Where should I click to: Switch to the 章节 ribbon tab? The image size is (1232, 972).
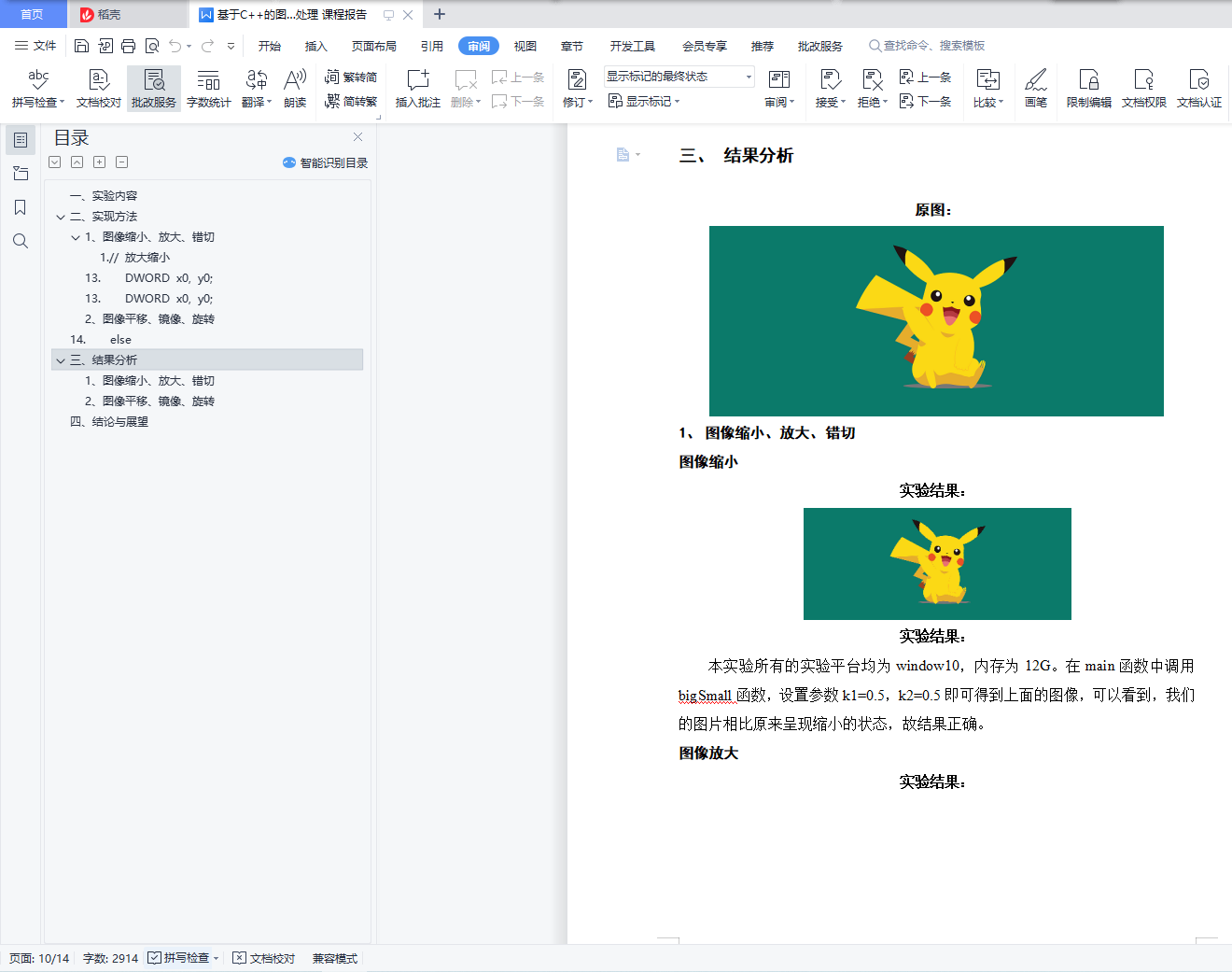click(572, 46)
